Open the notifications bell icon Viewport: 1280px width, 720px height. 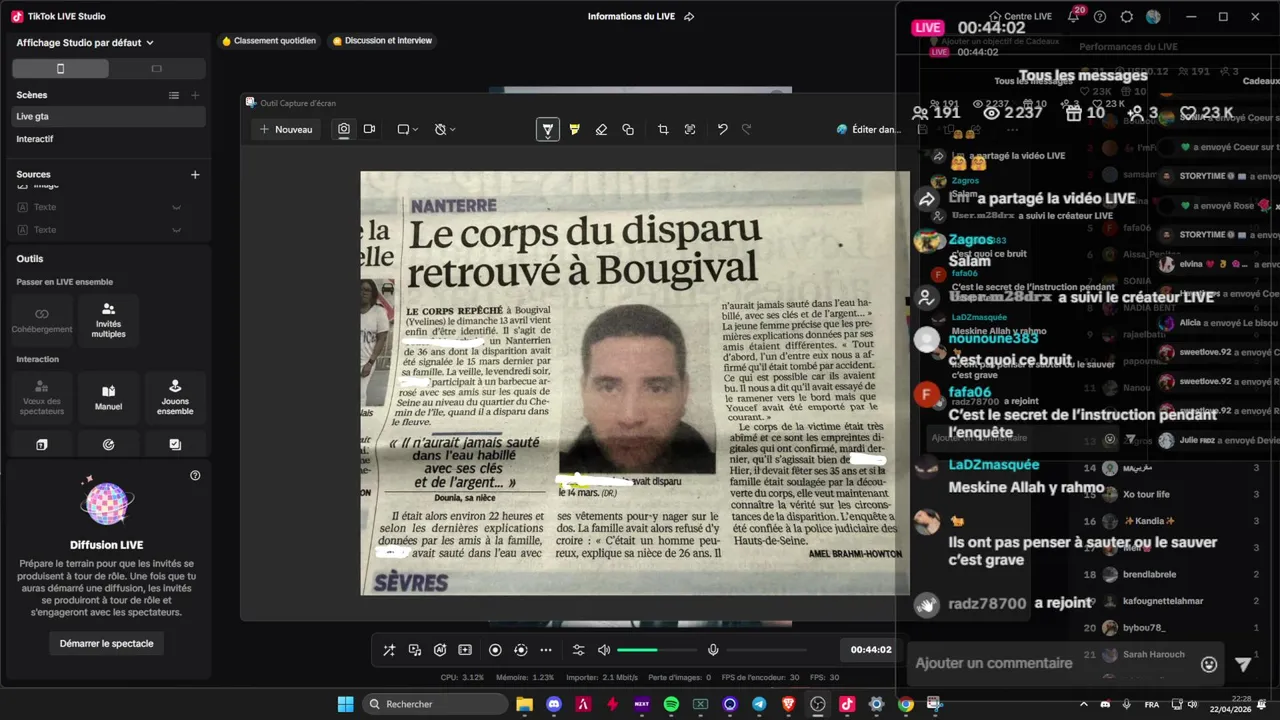point(1073,17)
